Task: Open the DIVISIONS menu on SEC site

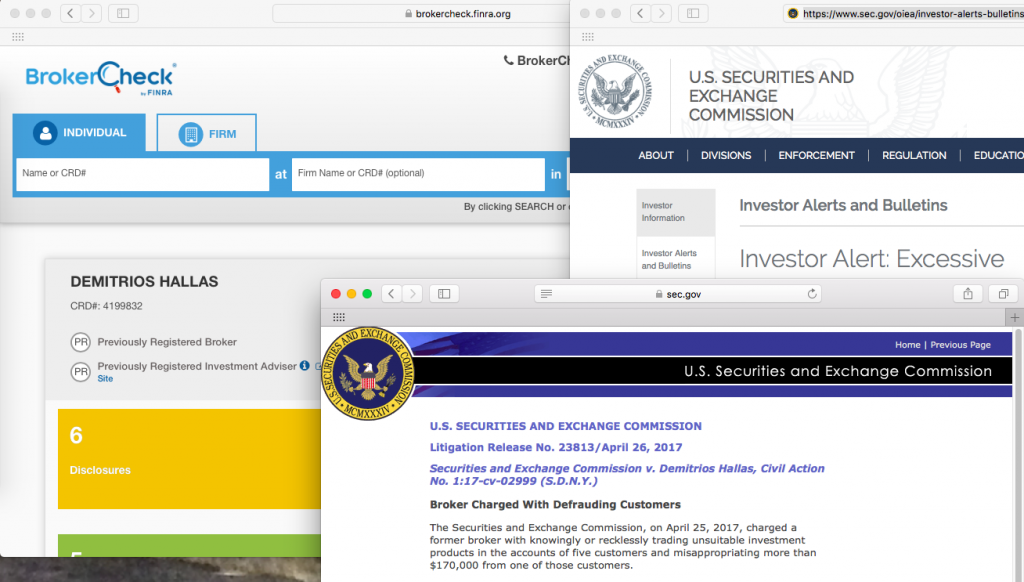Action: pyautogui.click(x=726, y=155)
